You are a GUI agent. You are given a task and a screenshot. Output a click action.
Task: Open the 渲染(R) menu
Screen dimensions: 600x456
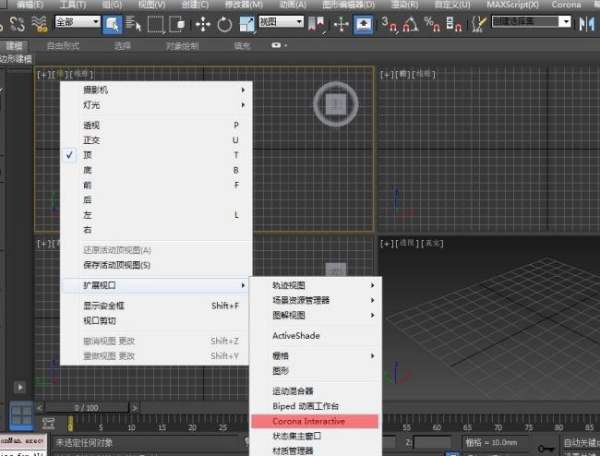point(404,5)
